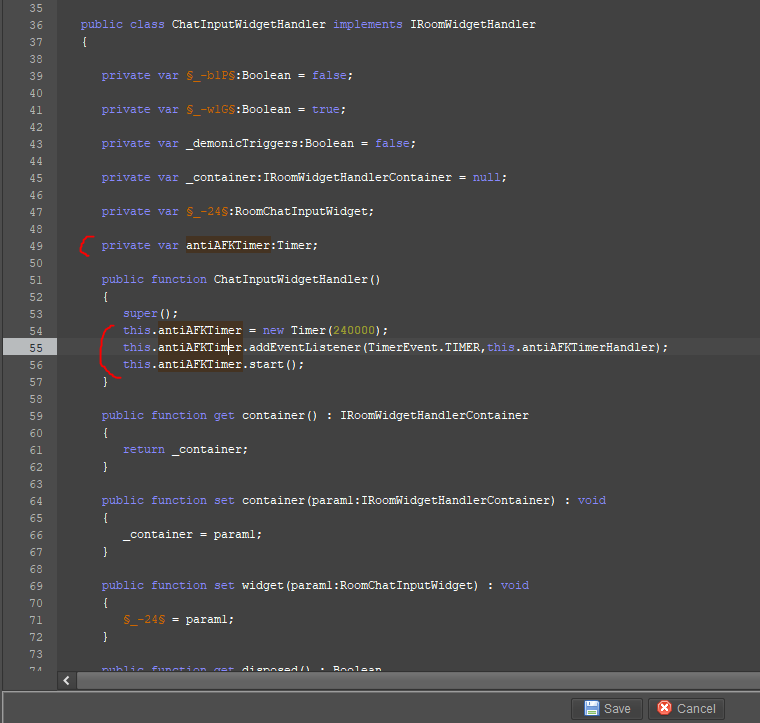Click IRoomWidgetHandler on line 36
Image resolution: width=760 pixels, height=723 pixels.
point(473,25)
